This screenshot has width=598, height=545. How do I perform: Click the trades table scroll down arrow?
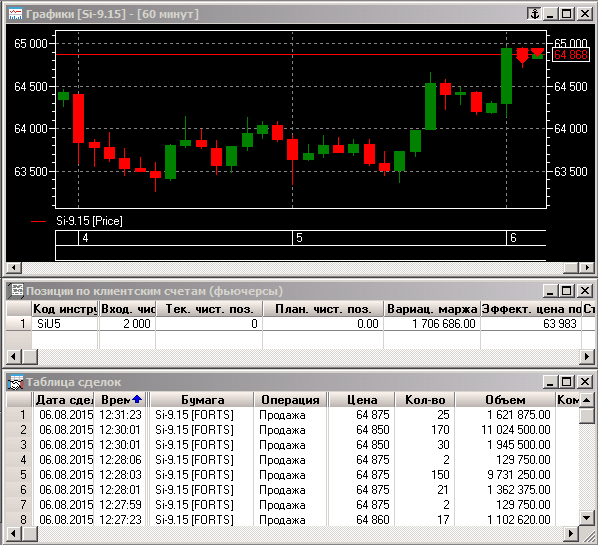pos(587,518)
